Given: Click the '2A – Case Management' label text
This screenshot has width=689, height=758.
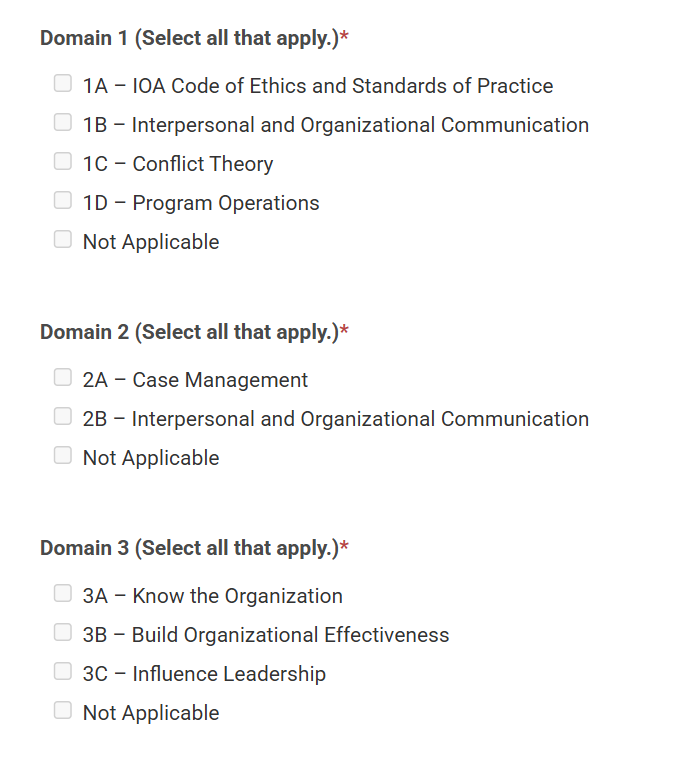Looking at the screenshot, I should coord(195,380).
